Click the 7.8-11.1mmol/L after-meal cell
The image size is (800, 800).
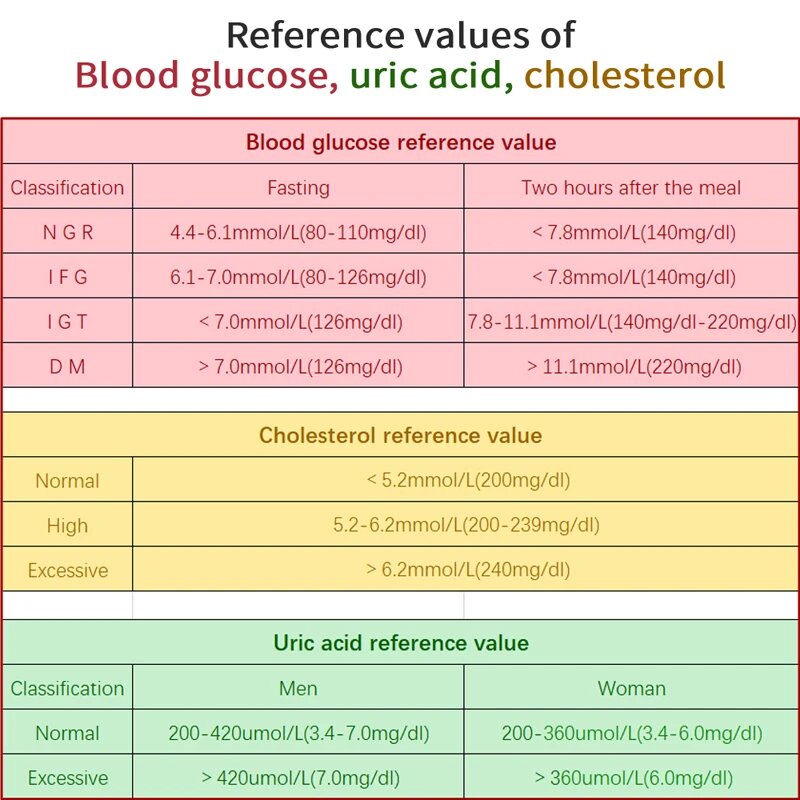click(632, 322)
